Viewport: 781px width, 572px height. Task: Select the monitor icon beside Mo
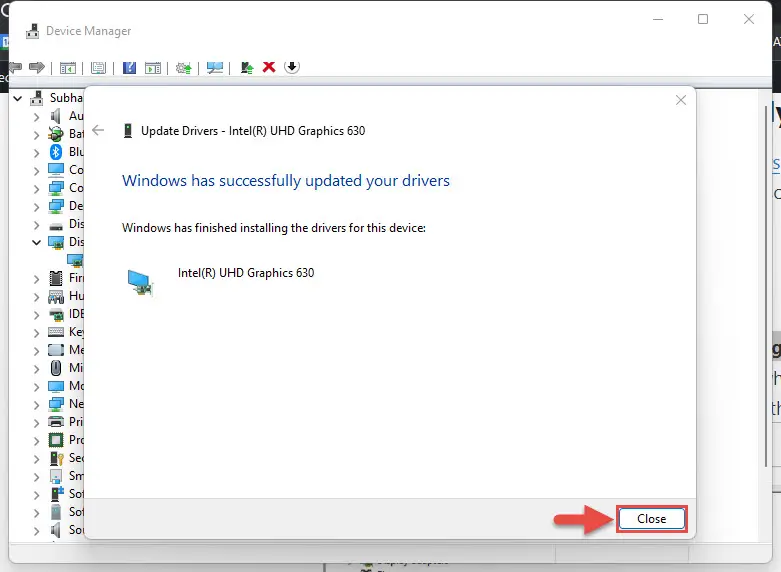(x=56, y=386)
